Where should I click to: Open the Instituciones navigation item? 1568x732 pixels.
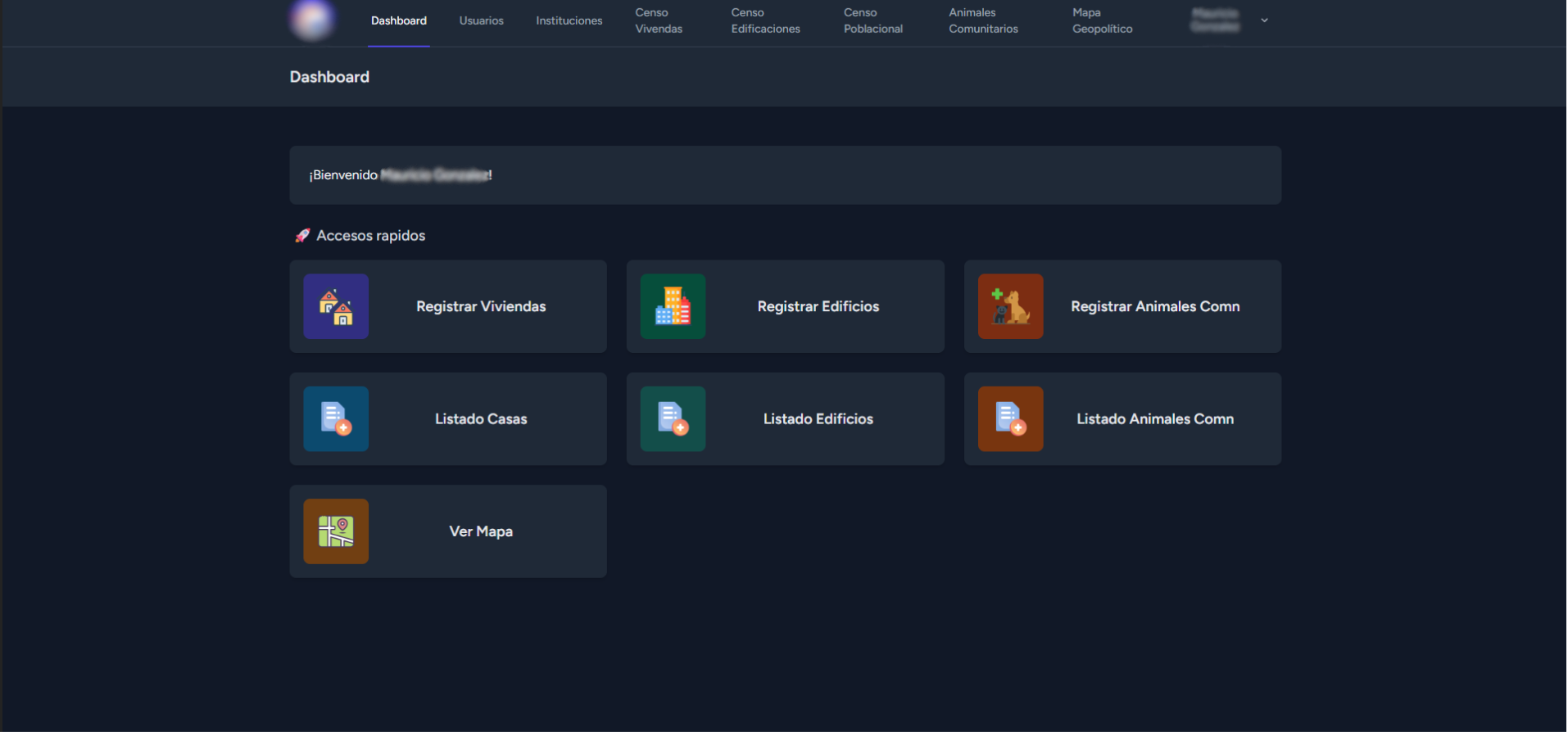pyautogui.click(x=569, y=20)
